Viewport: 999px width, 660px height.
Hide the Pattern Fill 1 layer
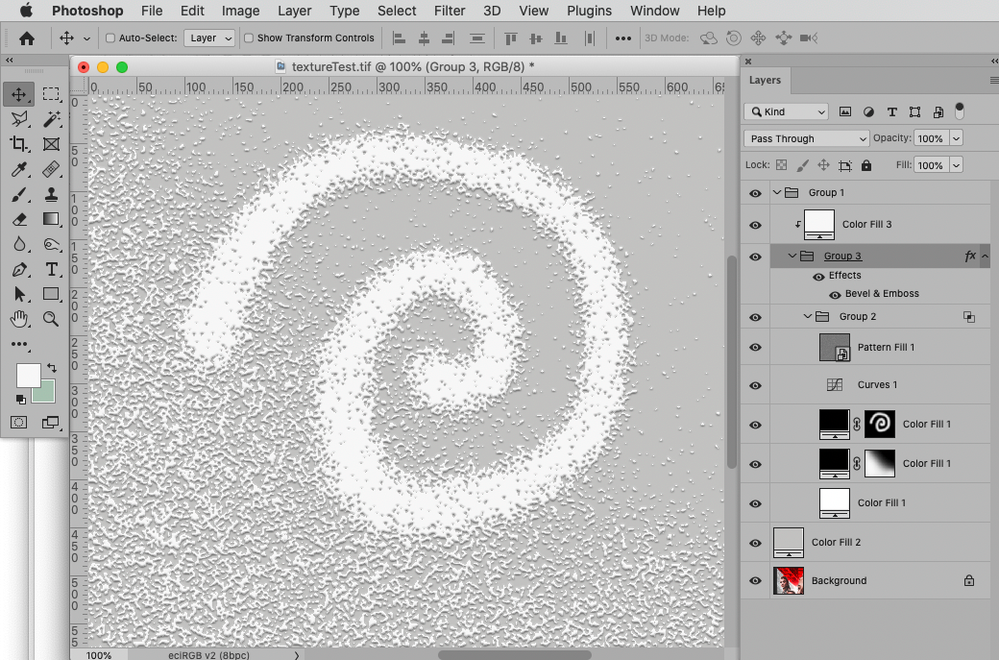coord(755,348)
